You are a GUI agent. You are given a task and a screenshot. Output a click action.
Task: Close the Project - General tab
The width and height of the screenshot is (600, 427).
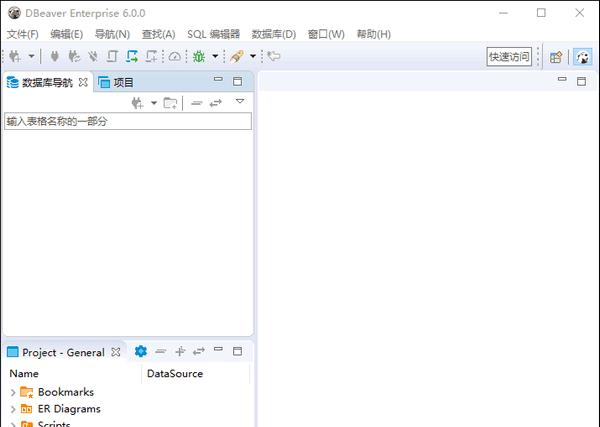point(116,352)
